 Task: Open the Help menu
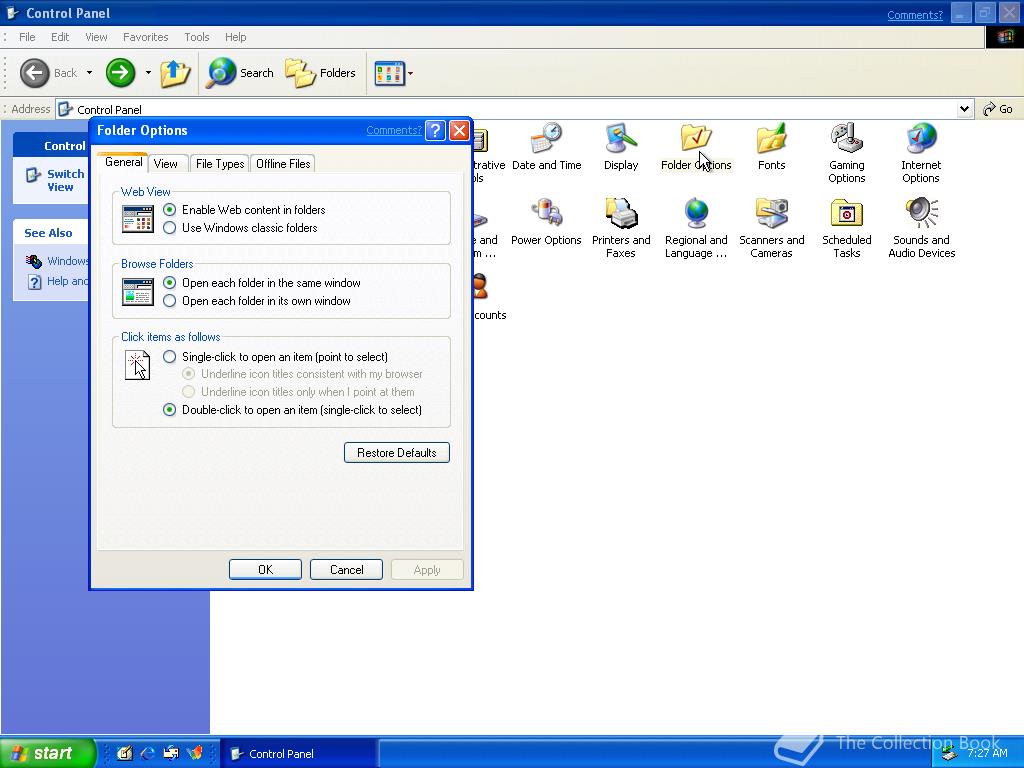236,37
